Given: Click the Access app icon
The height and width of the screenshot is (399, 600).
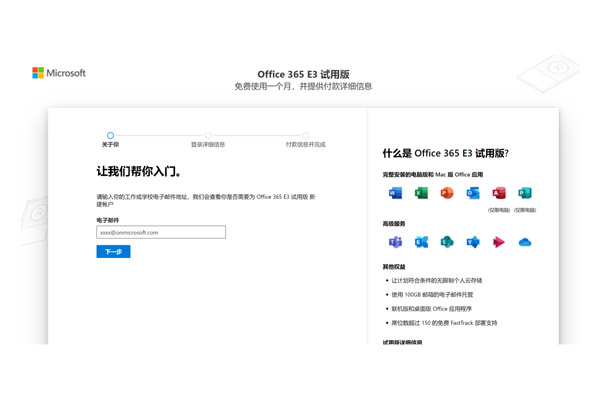Looking at the screenshot, I should coord(499,193).
